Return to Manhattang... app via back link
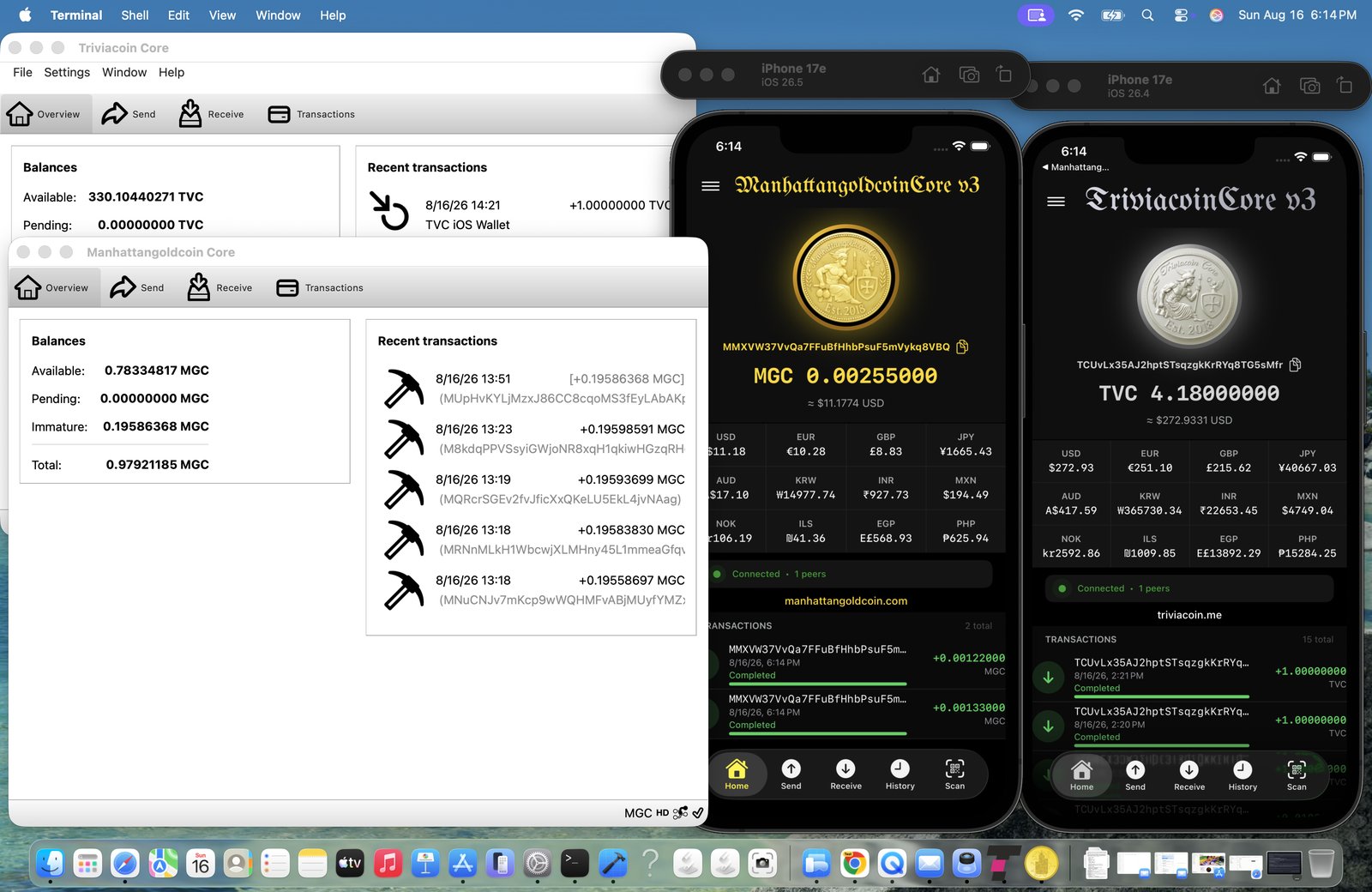Screen dimensions: 1372x892 [x=1075, y=167]
